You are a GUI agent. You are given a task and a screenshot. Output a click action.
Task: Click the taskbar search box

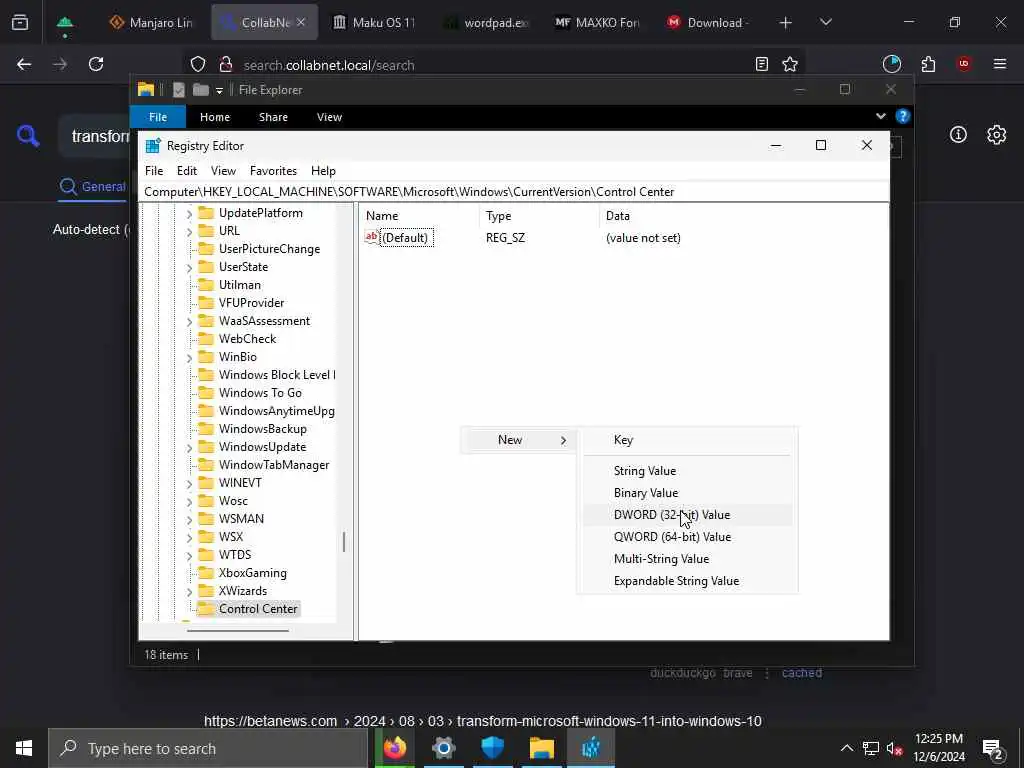click(208, 748)
